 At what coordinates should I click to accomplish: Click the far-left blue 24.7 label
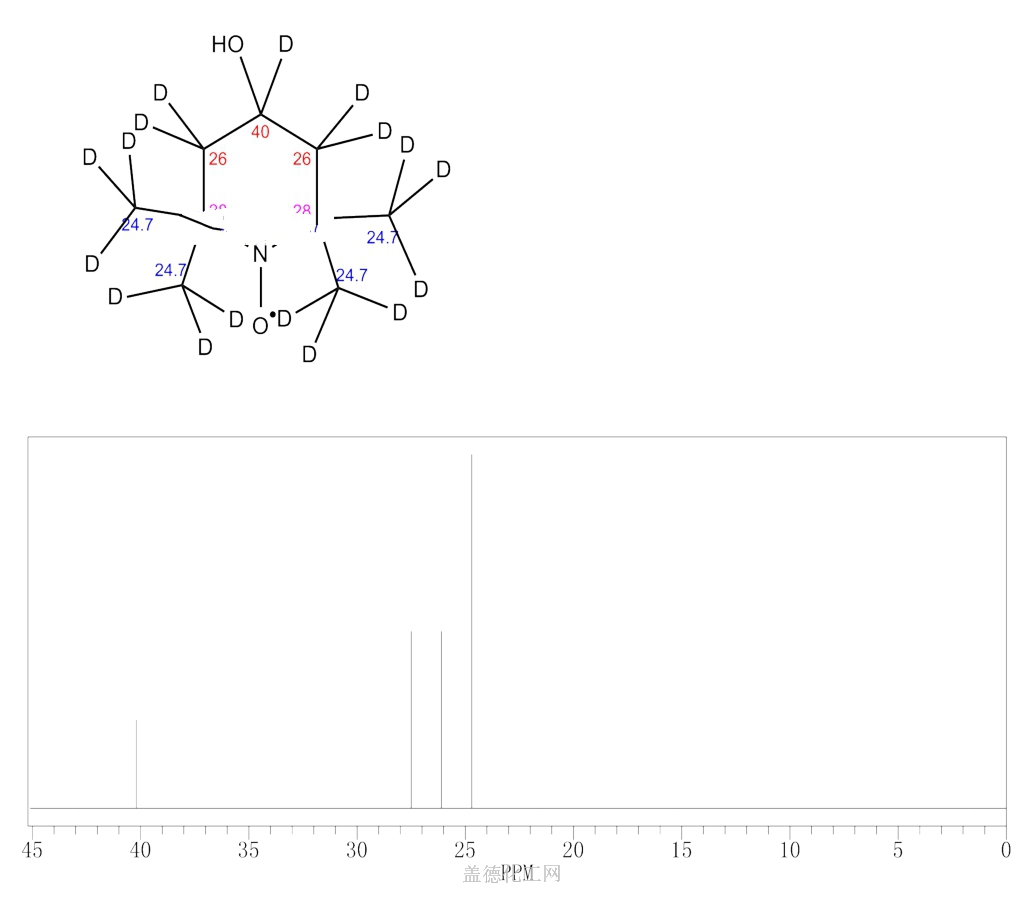[x=137, y=225]
